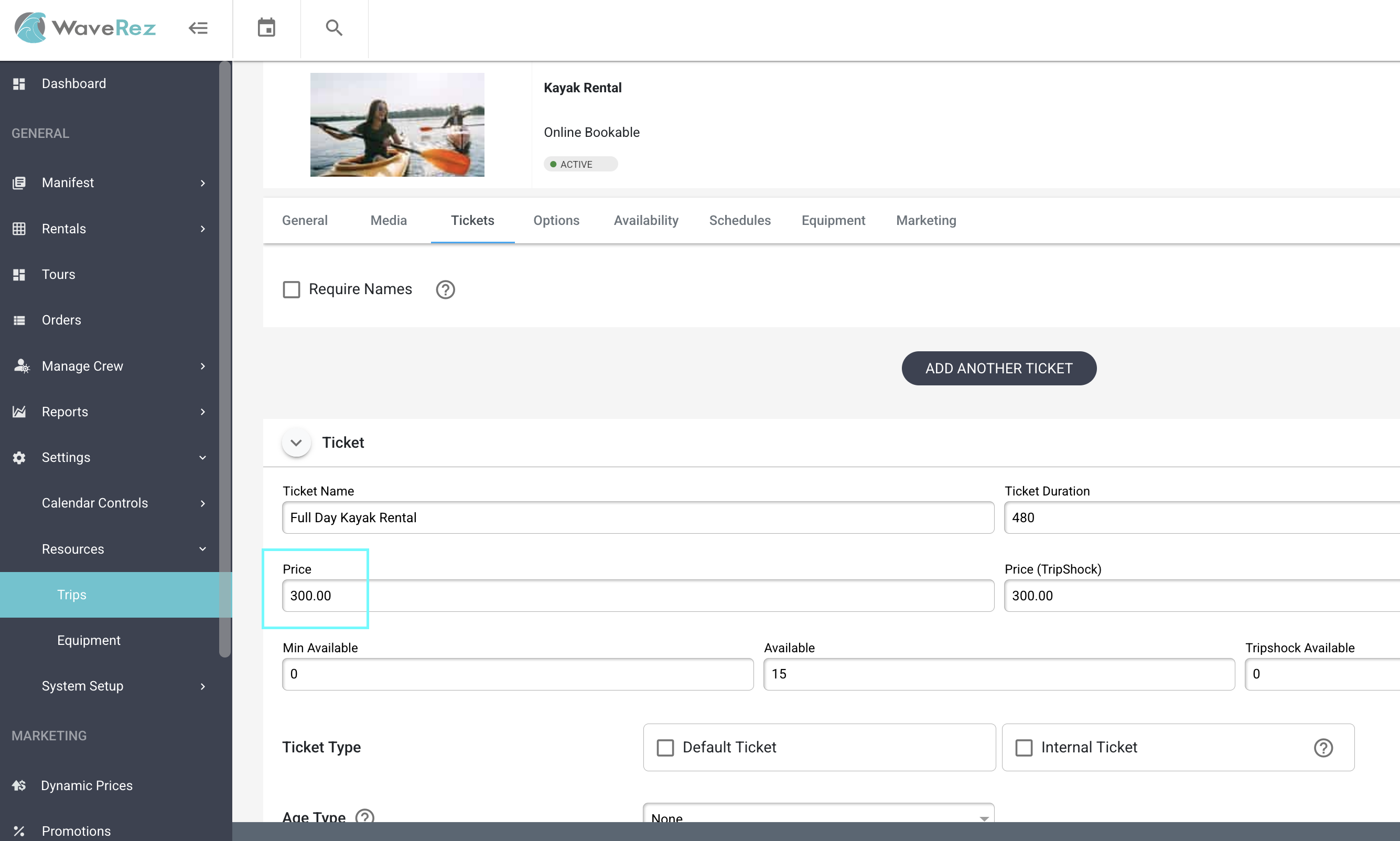The image size is (1400, 841).
Task: Click the ACTIVE status badge
Action: 580,164
